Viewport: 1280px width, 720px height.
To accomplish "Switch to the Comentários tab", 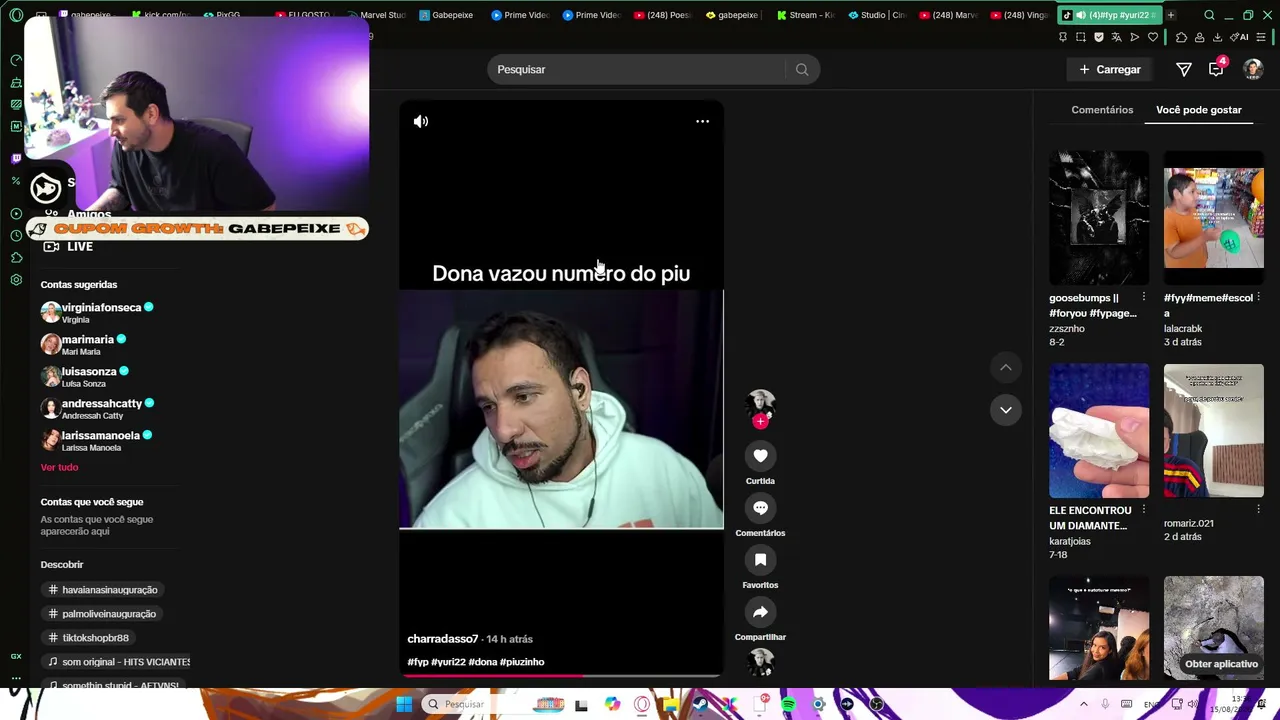I will point(1102,110).
